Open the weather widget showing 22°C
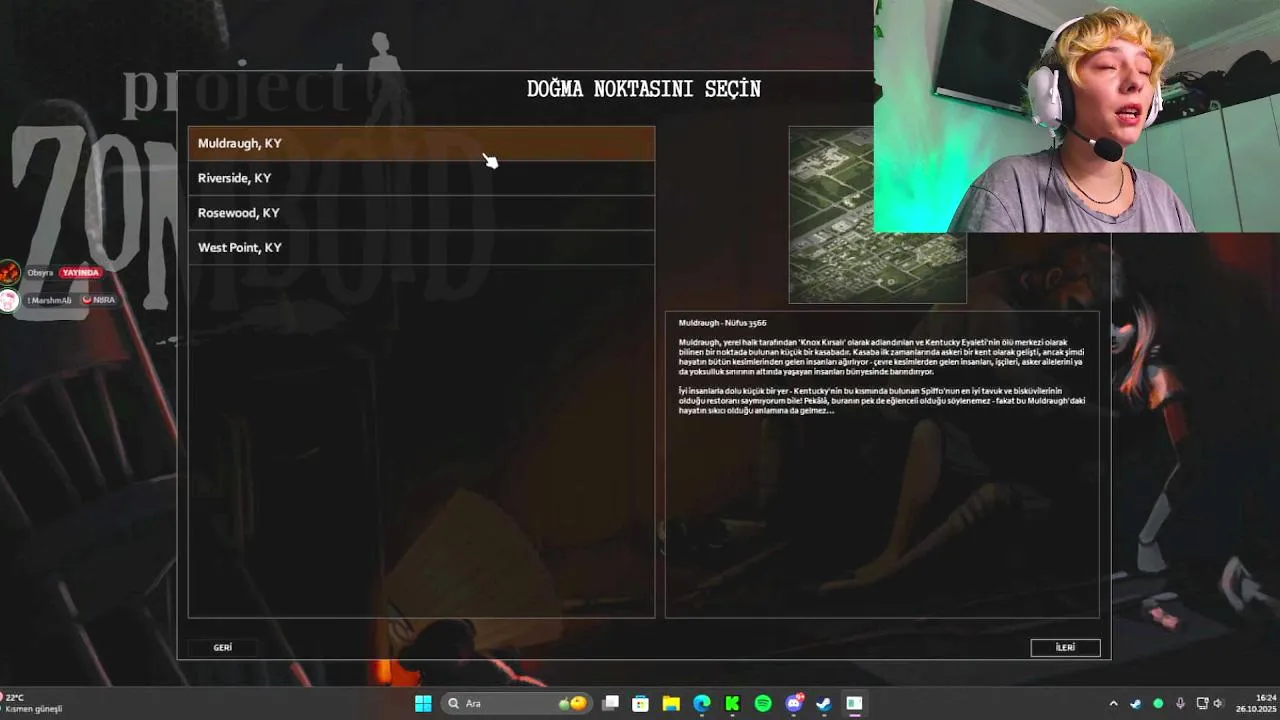This screenshot has width=1280, height=720. point(33,703)
